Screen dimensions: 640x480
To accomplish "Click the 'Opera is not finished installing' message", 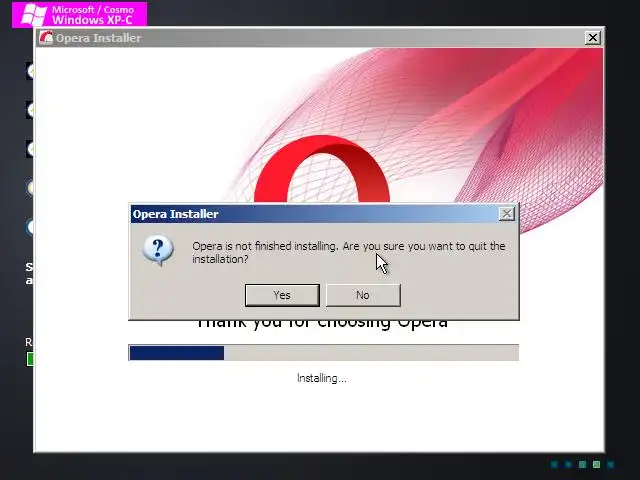I will [349, 253].
